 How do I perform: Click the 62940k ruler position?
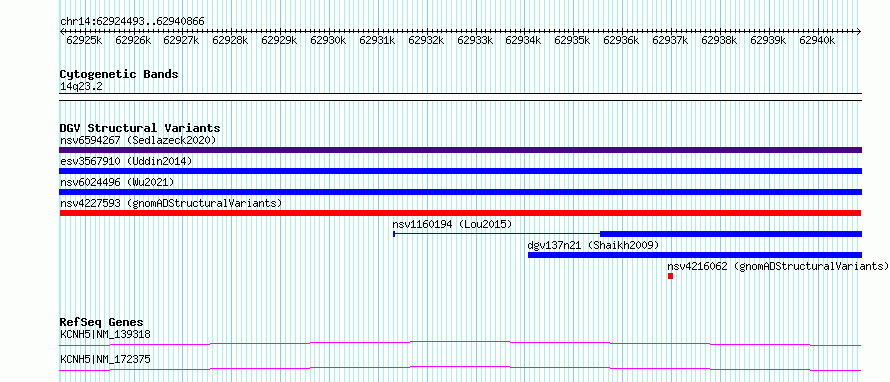[x=817, y=40]
